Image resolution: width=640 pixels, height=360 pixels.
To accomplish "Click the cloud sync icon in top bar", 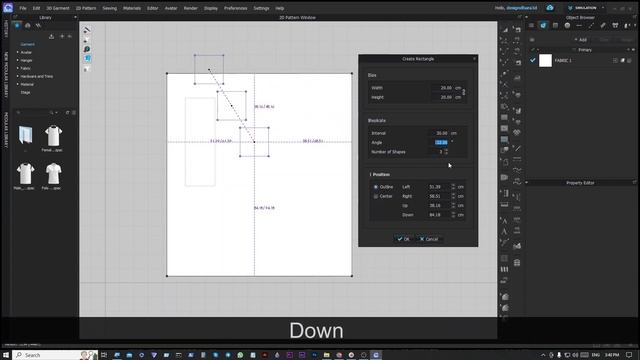I will [x=550, y=8].
